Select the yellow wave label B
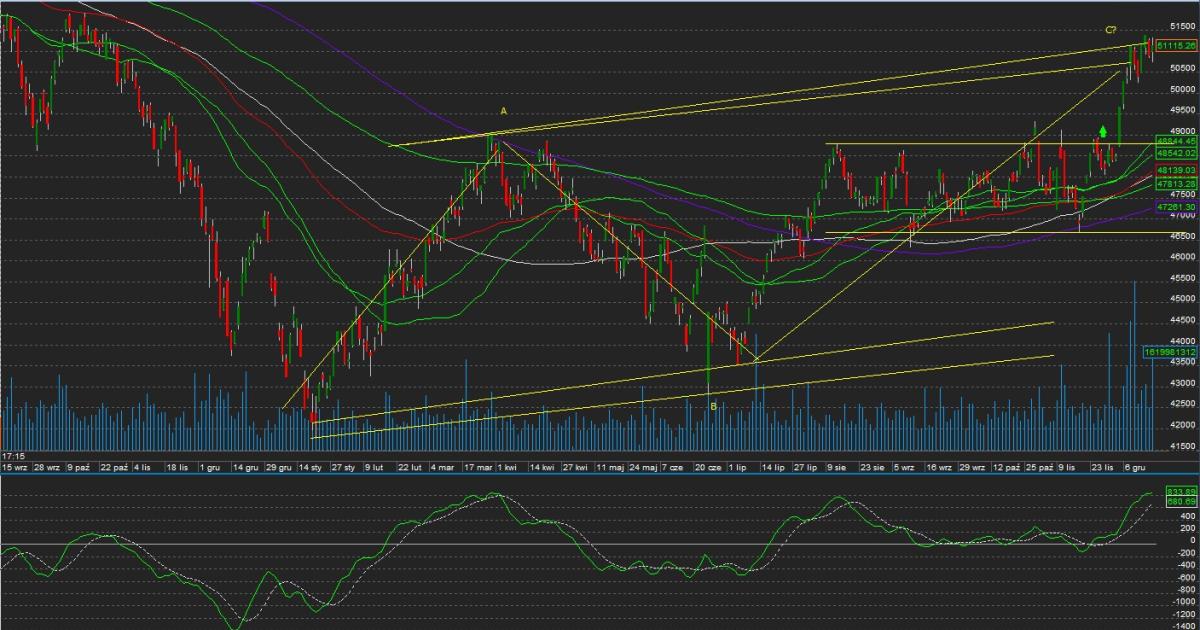 pos(713,406)
